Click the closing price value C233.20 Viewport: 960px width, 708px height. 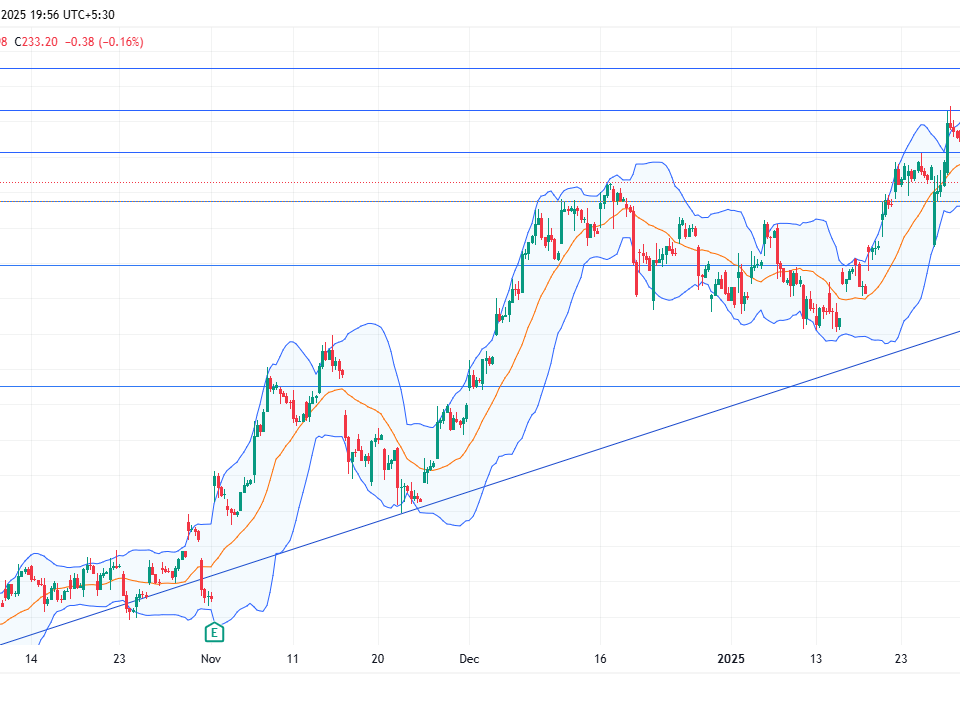click(x=36, y=42)
